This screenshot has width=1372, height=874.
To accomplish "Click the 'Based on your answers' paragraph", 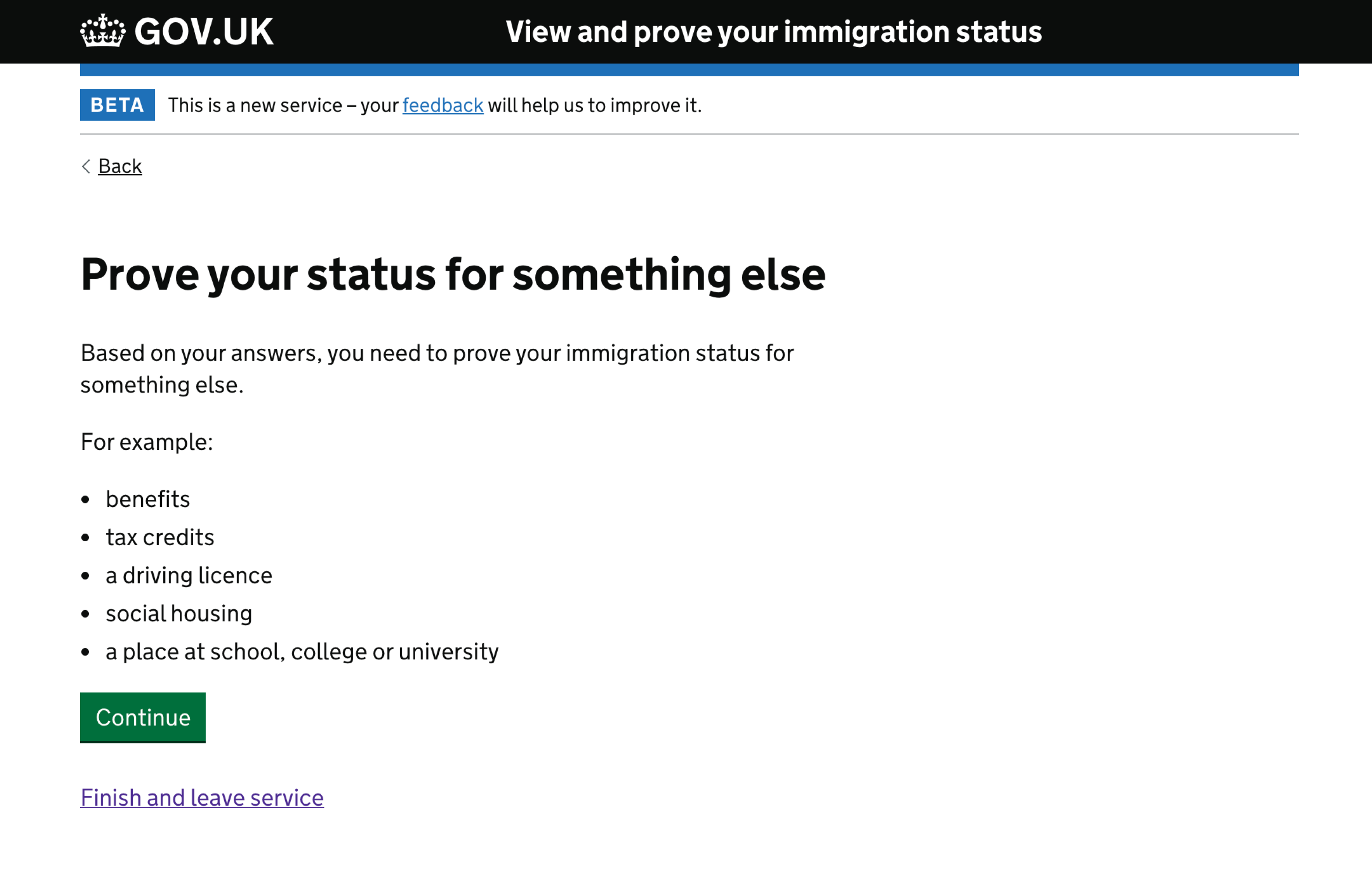I will pos(437,369).
